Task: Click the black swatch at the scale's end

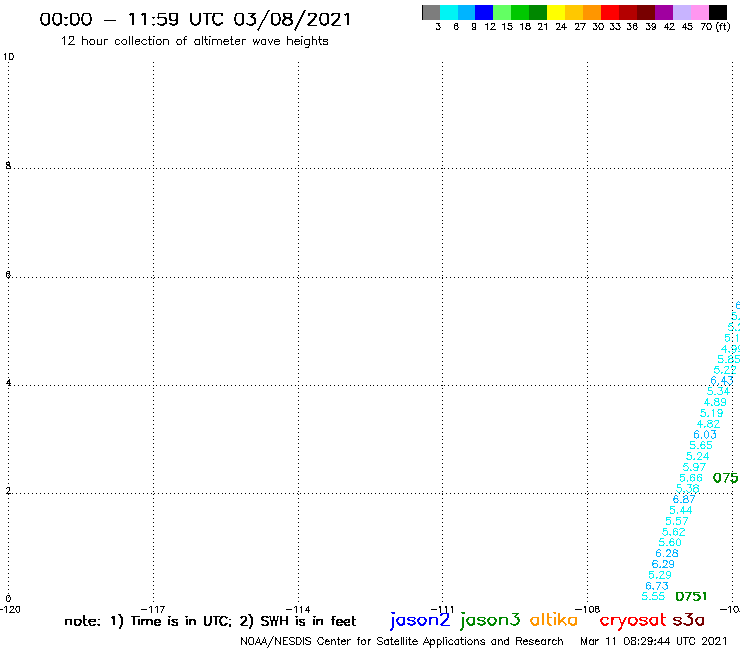Action: click(x=718, y=12)
